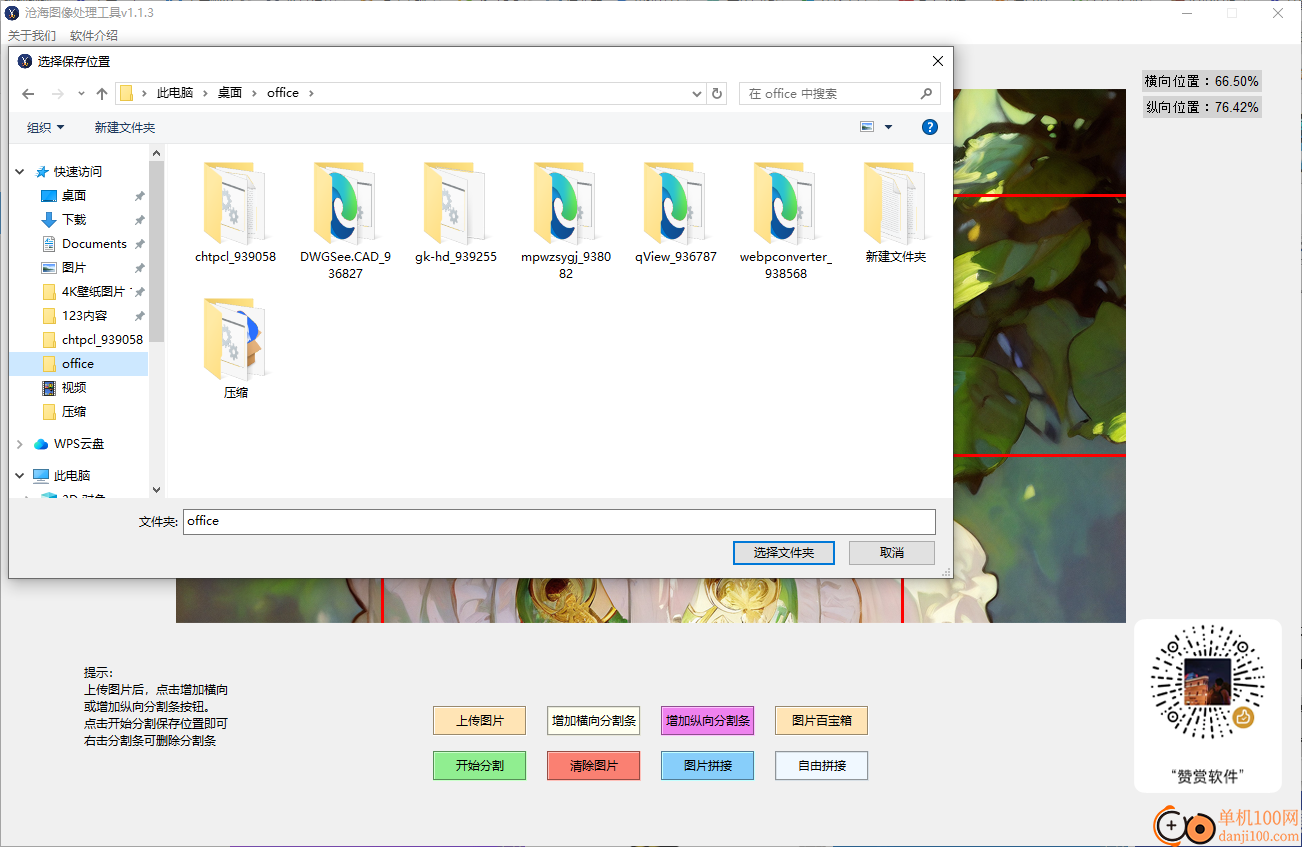Select office in navigation sidebar
This screenshot has height=847, width=1302.
(x=78, y=363)
